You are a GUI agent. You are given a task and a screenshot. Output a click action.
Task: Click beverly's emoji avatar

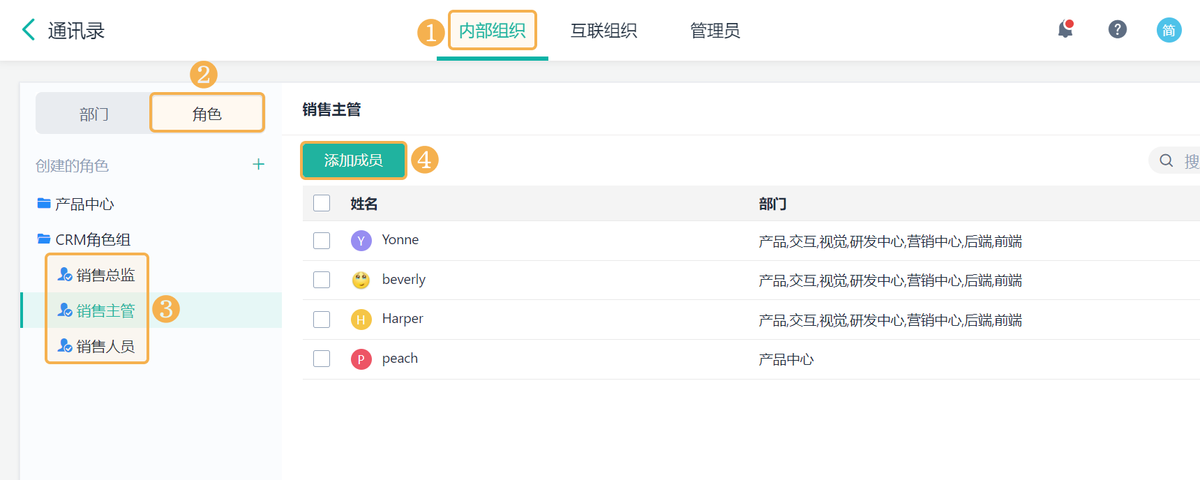point(361,280)
